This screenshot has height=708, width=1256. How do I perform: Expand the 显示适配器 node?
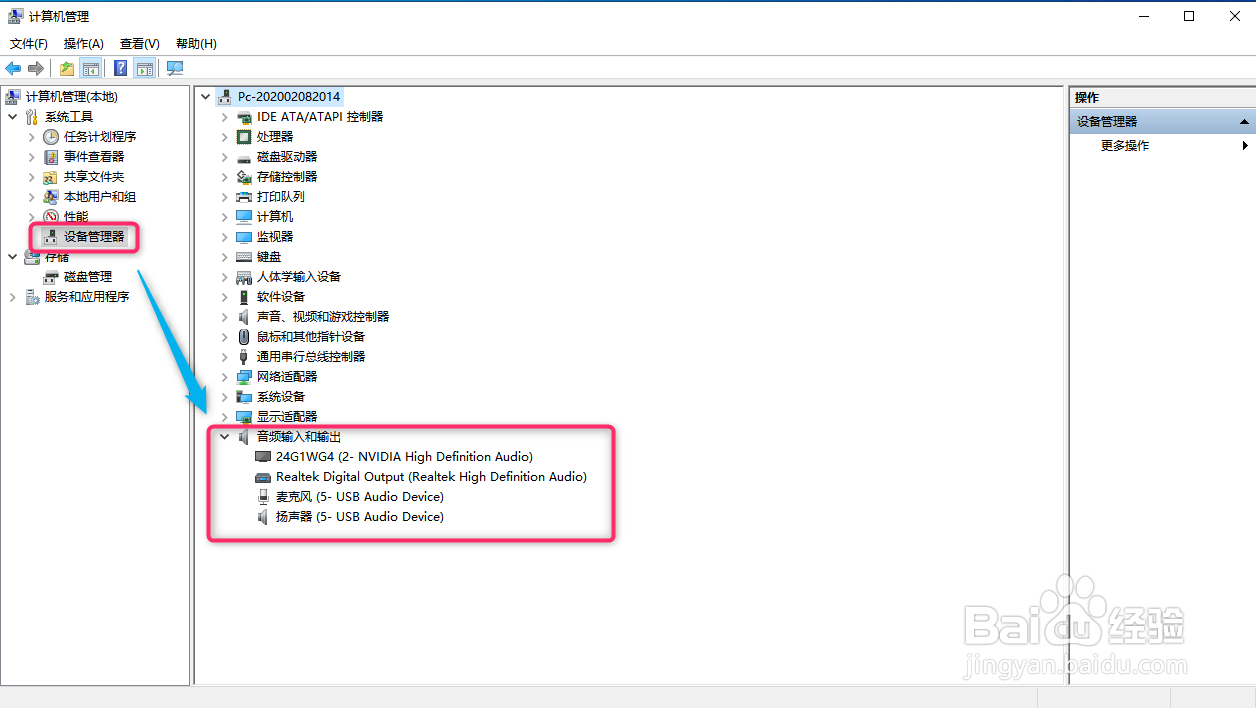[x=224, y=416]
